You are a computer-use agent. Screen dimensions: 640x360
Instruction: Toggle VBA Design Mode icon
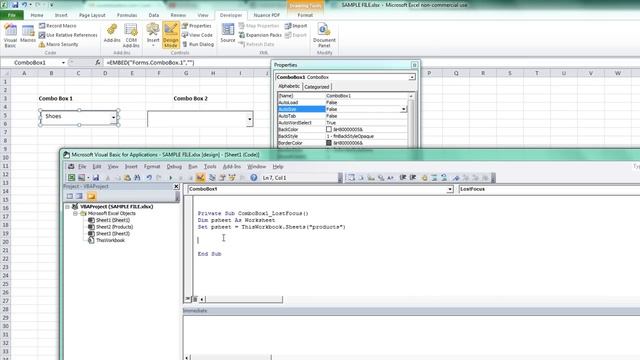(200, 178)
